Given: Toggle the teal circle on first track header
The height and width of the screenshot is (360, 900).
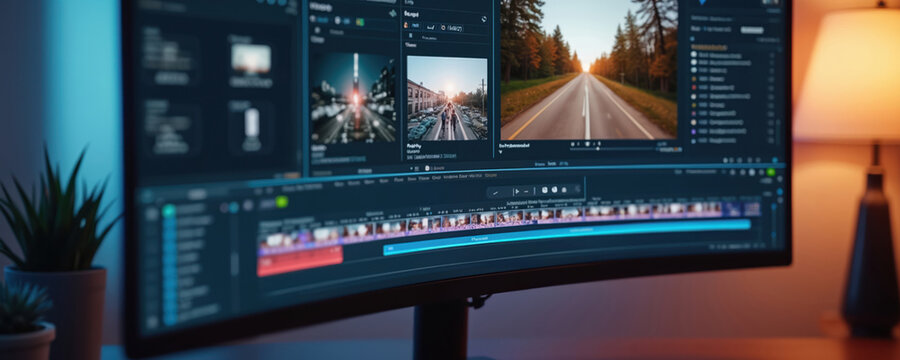Looking at the screenshot, I should (168, 210).
